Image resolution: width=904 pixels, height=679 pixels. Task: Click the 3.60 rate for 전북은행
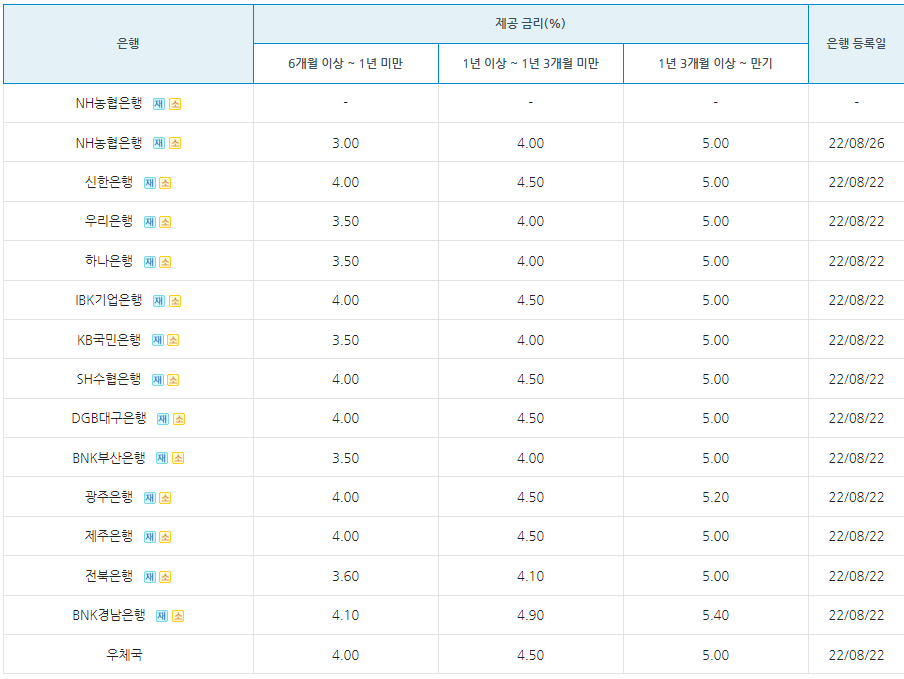(345, 576)
